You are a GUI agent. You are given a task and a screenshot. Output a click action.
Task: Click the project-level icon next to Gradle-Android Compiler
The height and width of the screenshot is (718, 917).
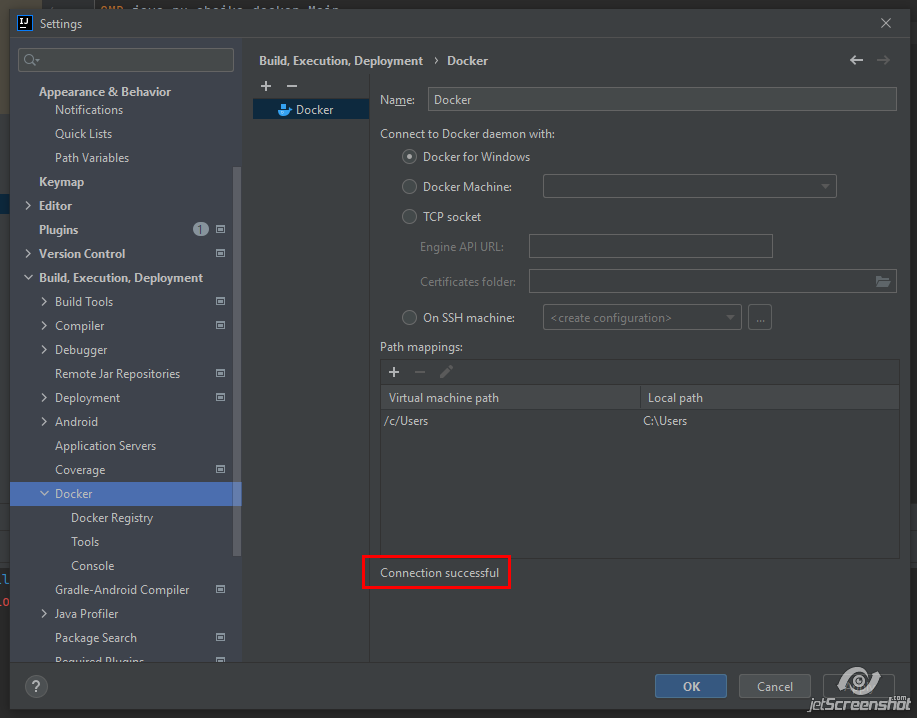pos(220,589)
